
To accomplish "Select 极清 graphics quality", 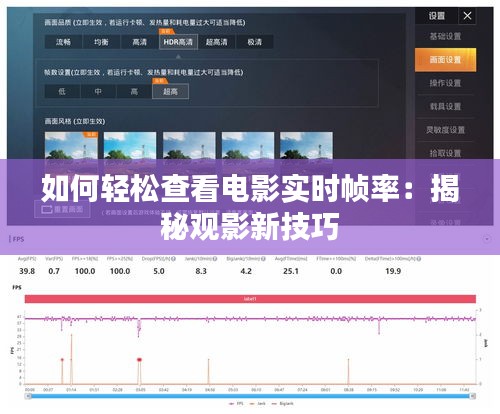I will point(255,42).
